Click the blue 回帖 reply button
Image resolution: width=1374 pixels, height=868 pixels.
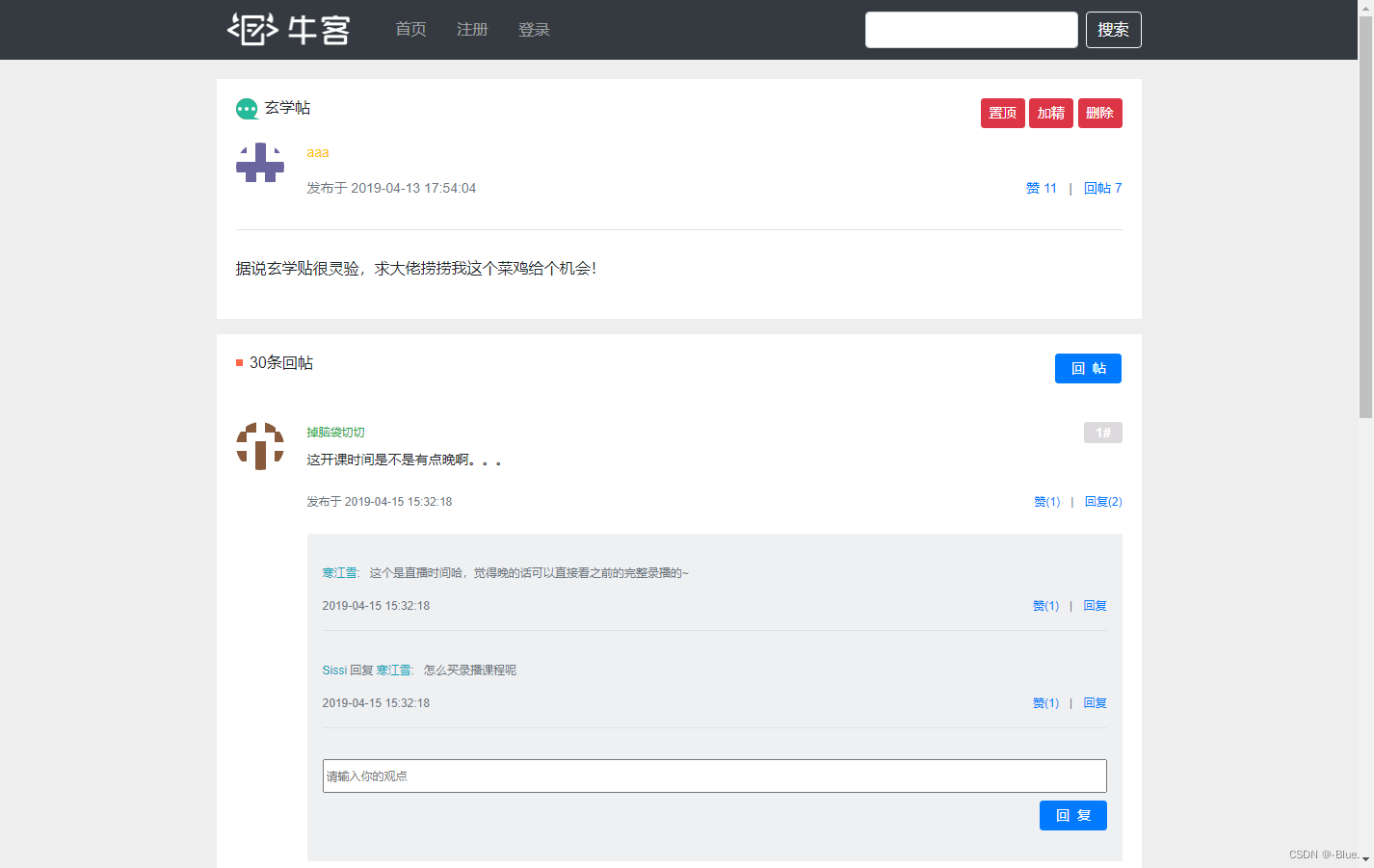(x=1088, y=368)
